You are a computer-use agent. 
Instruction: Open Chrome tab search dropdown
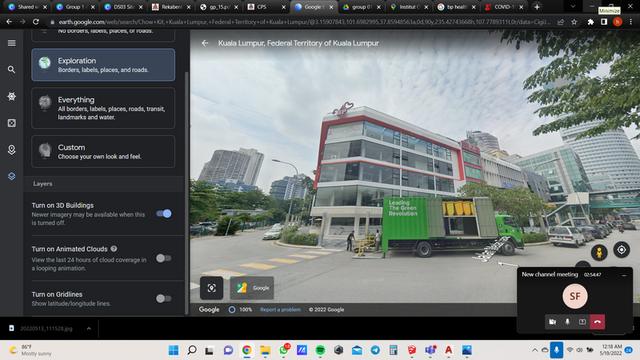[x=573, y=7]
